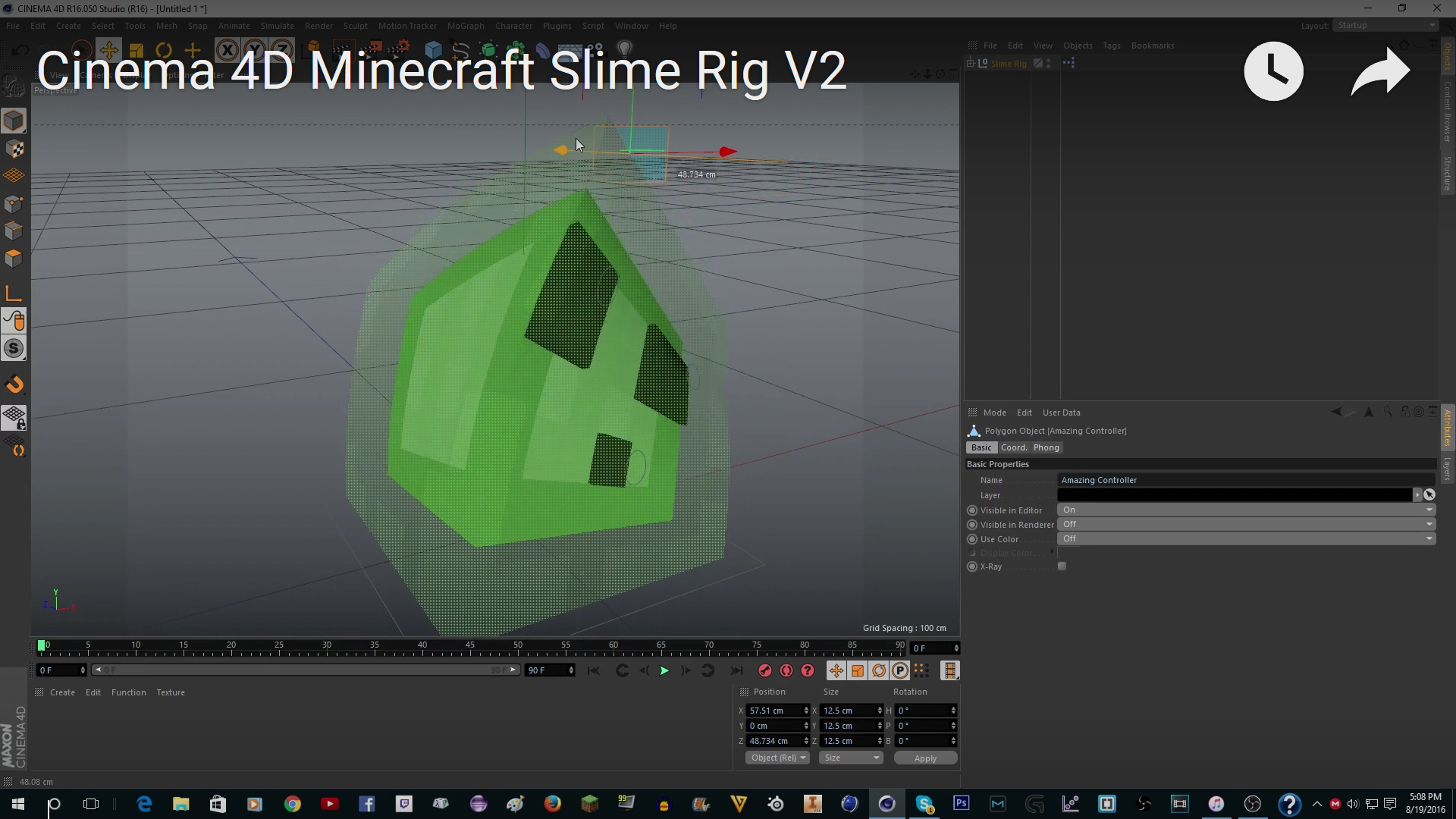
Task: Open the Light object icon
Action: coord(624,49)
